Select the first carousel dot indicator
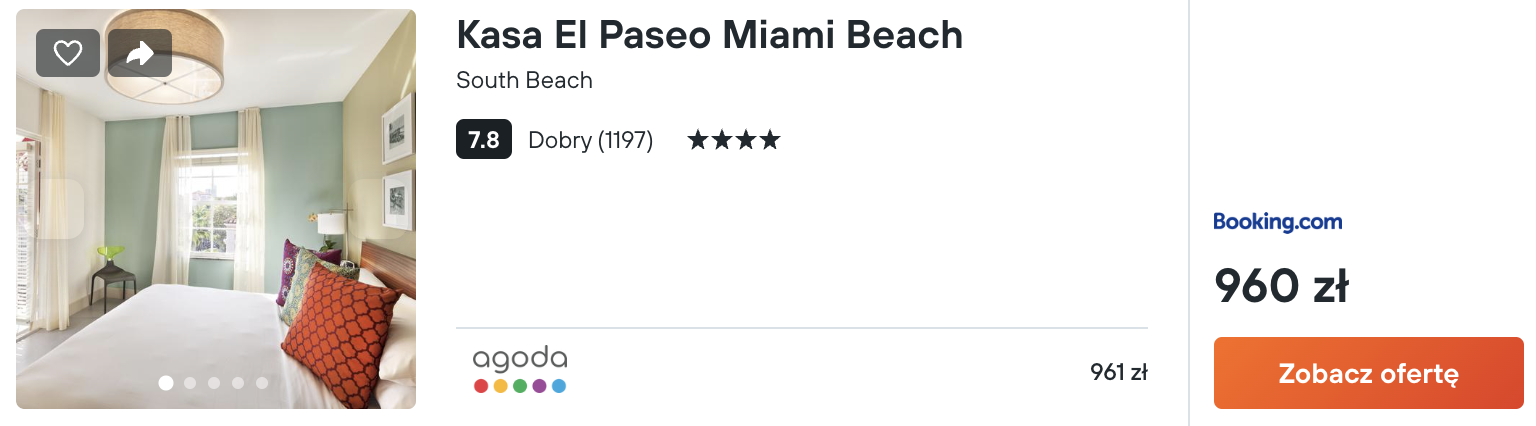1536x426 pixels. pos(166,382)
